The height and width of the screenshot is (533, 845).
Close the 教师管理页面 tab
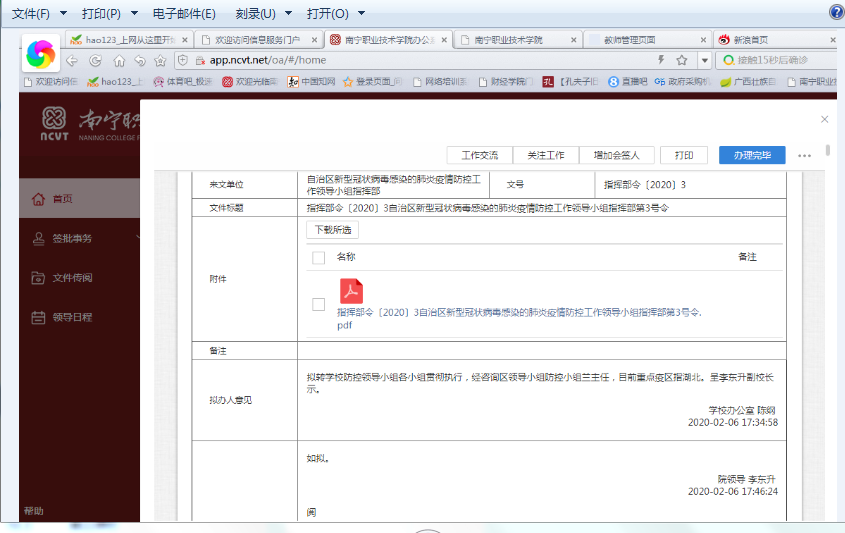pos(703,40)
